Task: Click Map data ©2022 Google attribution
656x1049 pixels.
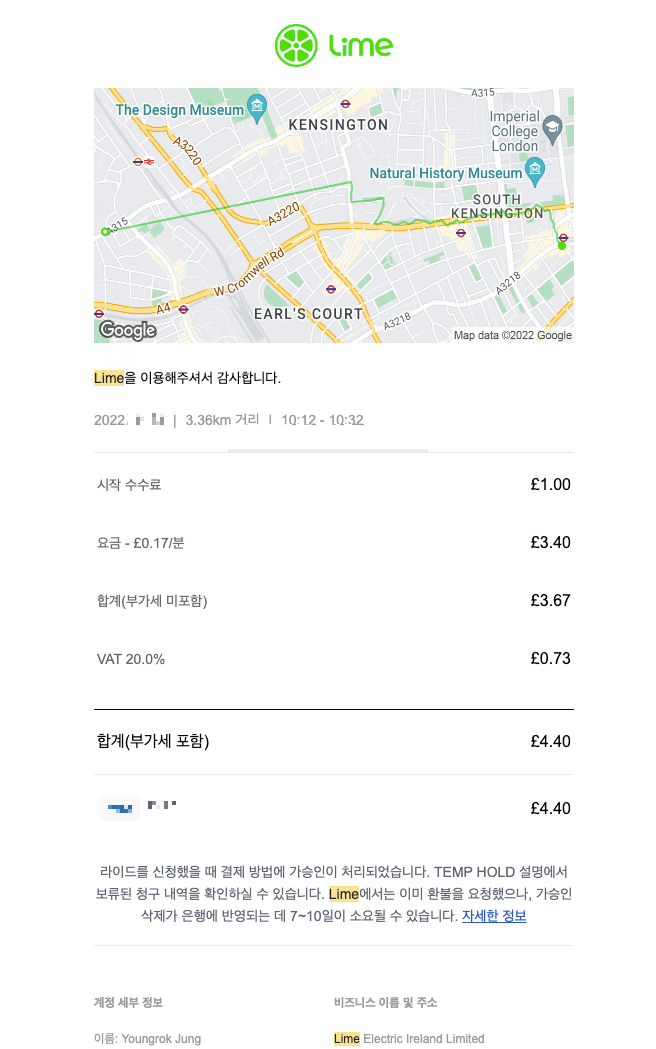Action: 513,335
